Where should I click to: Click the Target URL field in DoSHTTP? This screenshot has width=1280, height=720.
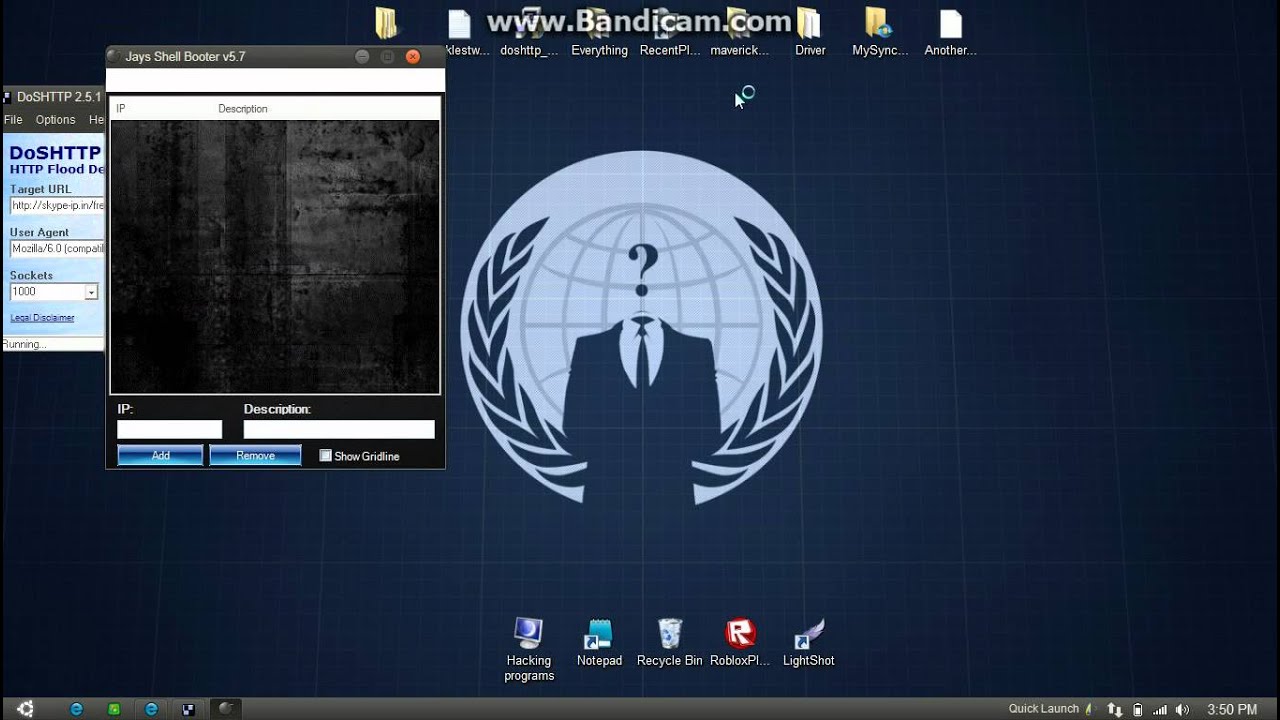tap(57, 205)
